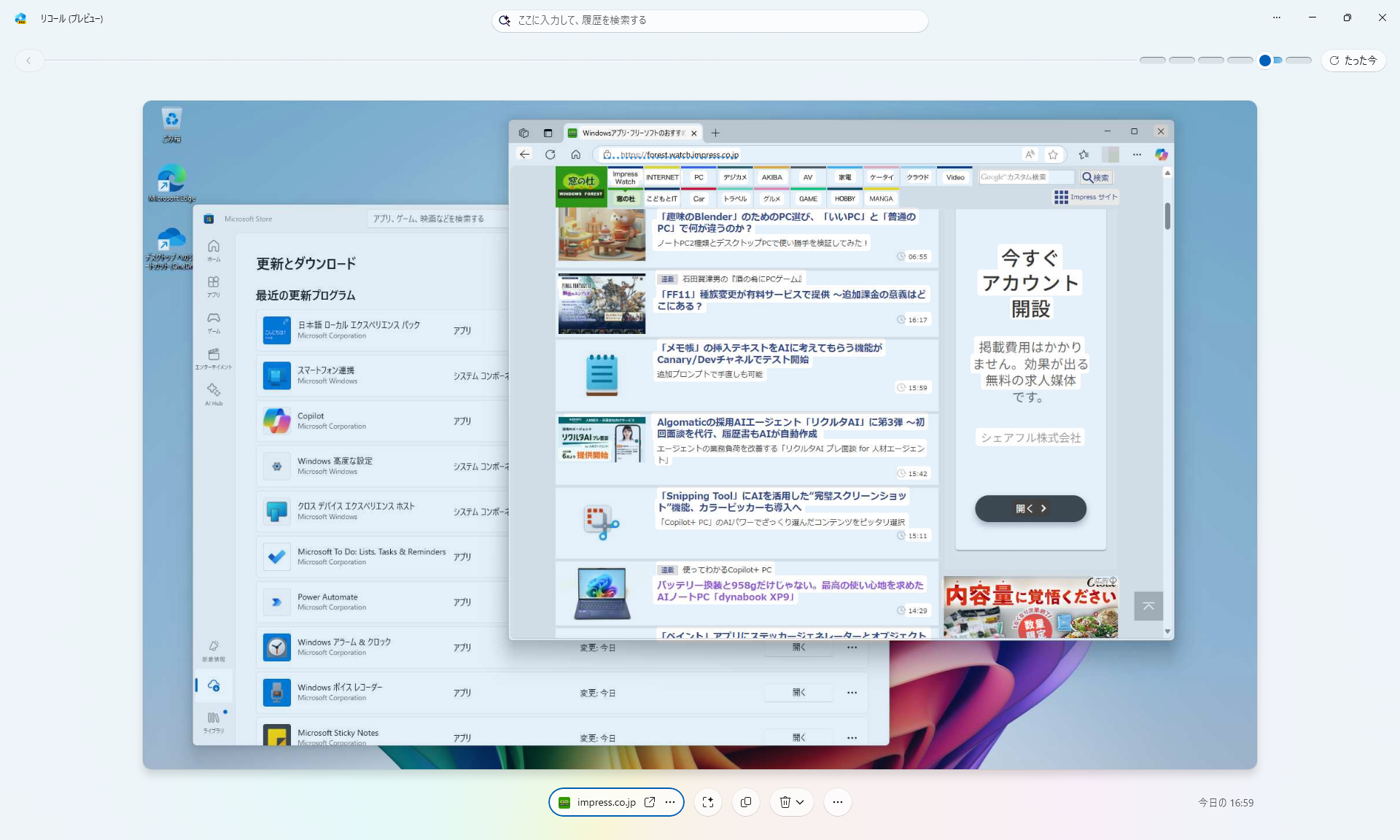Expand the delete options dropdown chevron
Screen dimensions: 1400x840
[801, 802]
